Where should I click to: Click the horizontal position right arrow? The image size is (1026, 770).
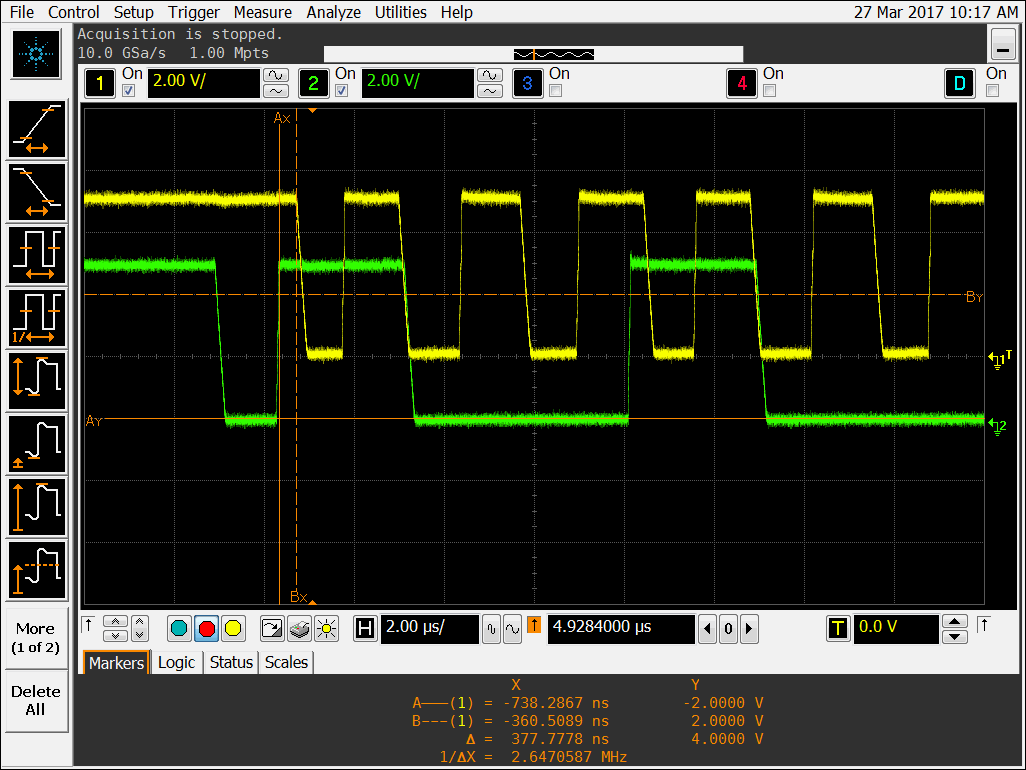[749, 629]
